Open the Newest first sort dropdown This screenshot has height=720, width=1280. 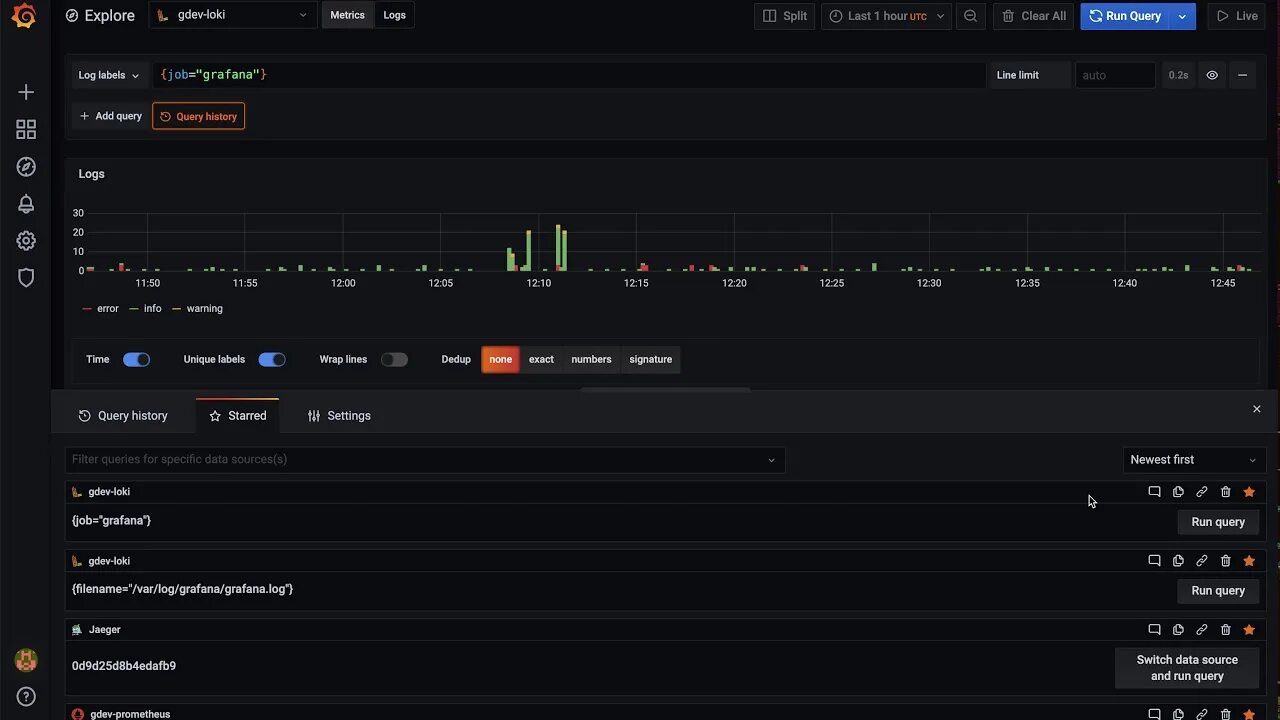tap(1194, 460)
